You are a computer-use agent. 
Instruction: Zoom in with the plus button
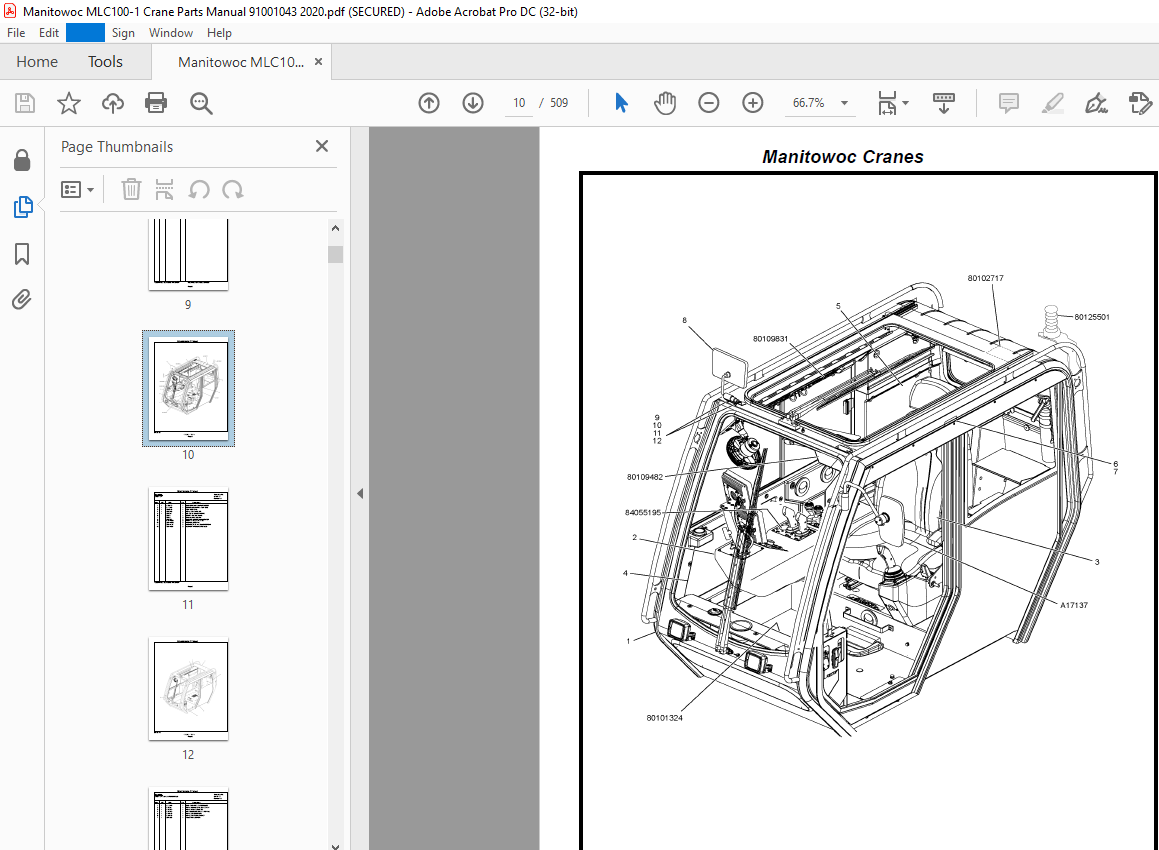(752, 103)
